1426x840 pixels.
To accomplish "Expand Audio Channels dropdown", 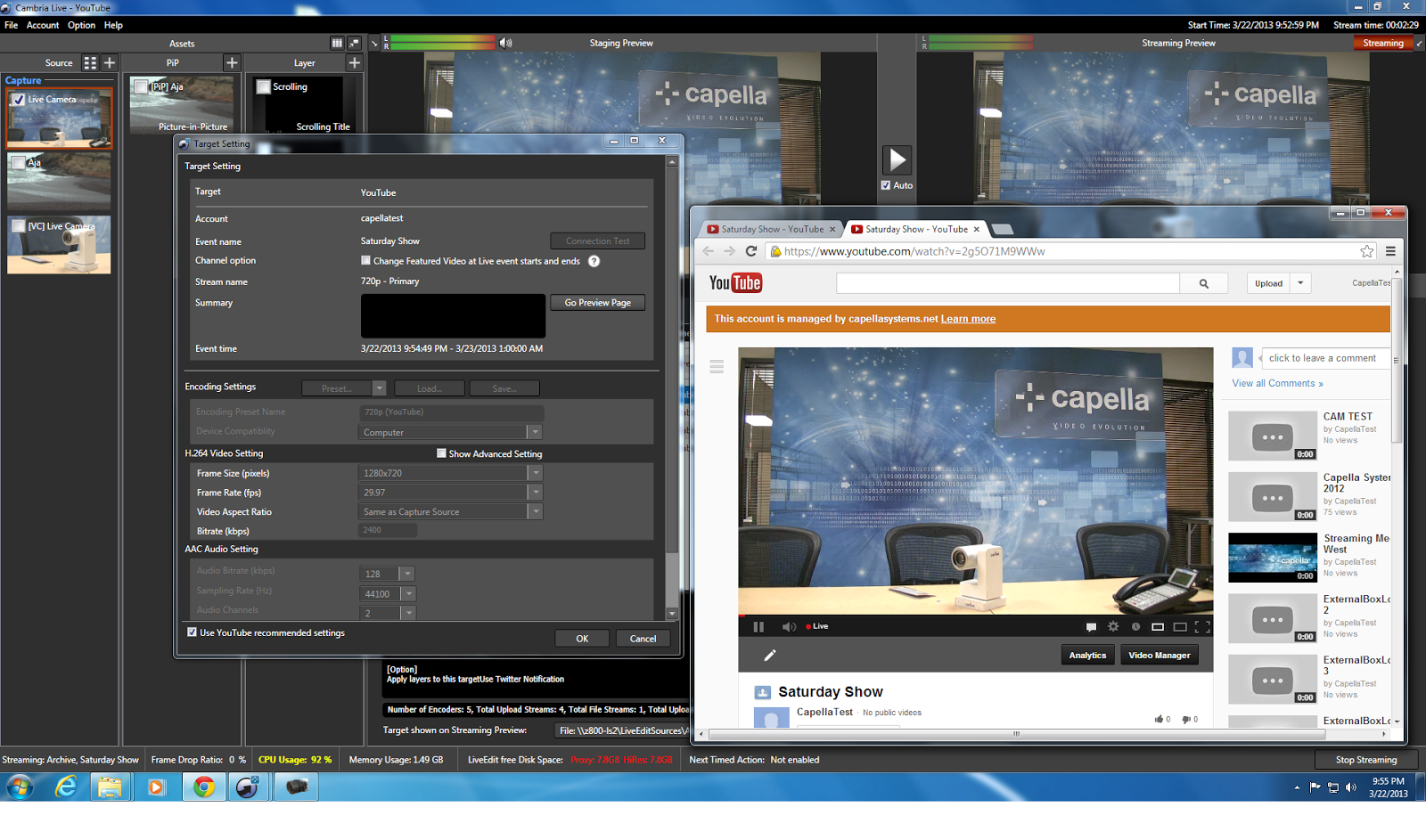I will (408, 613).
